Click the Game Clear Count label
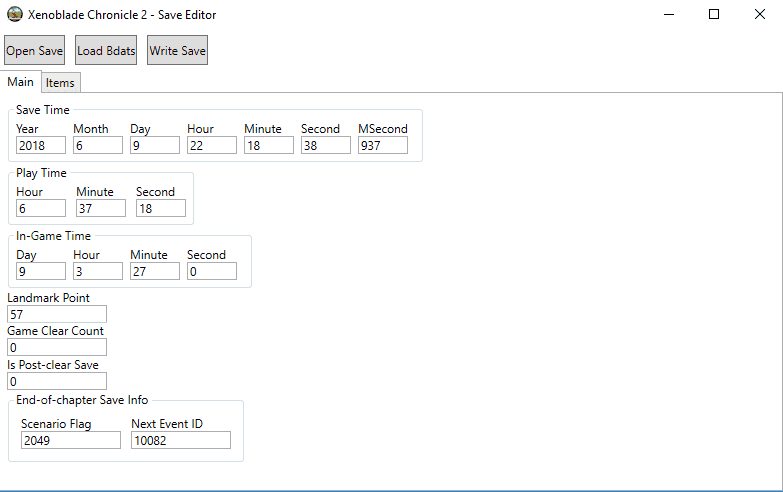 [55, 331]
